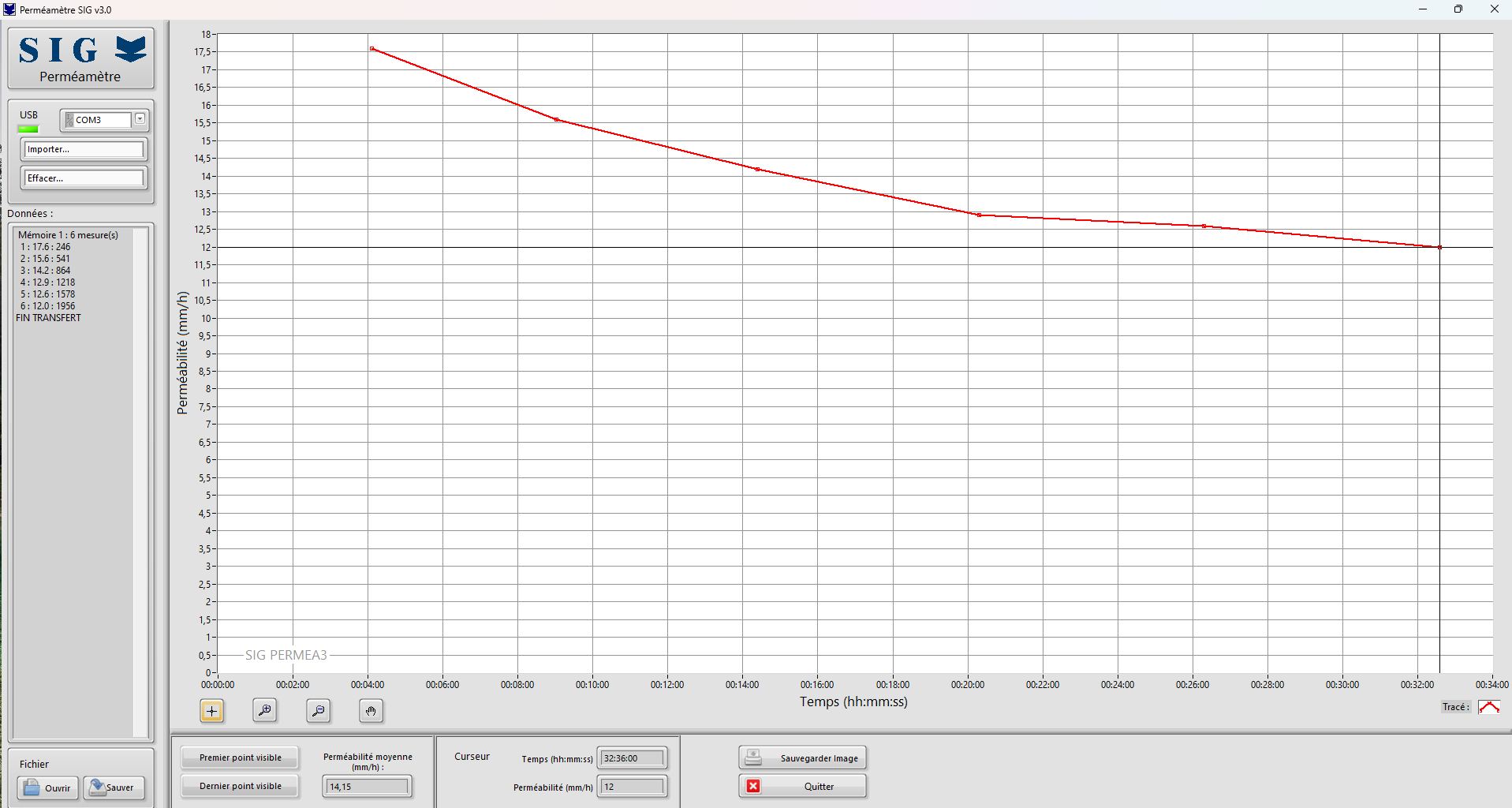Click the Tracé red plot style icon
The image size is (1512, 808).
tap(1488, 707)
